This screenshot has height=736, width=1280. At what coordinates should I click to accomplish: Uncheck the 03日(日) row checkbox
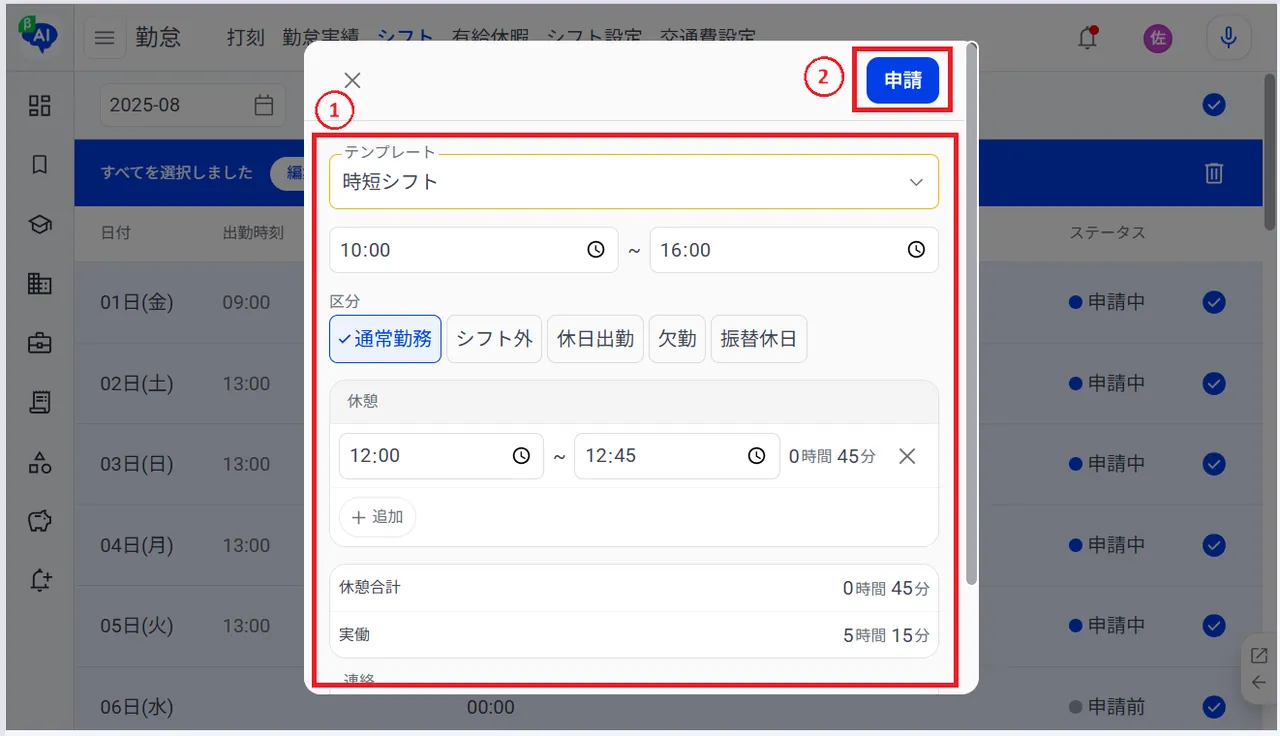coord(1214,464)
